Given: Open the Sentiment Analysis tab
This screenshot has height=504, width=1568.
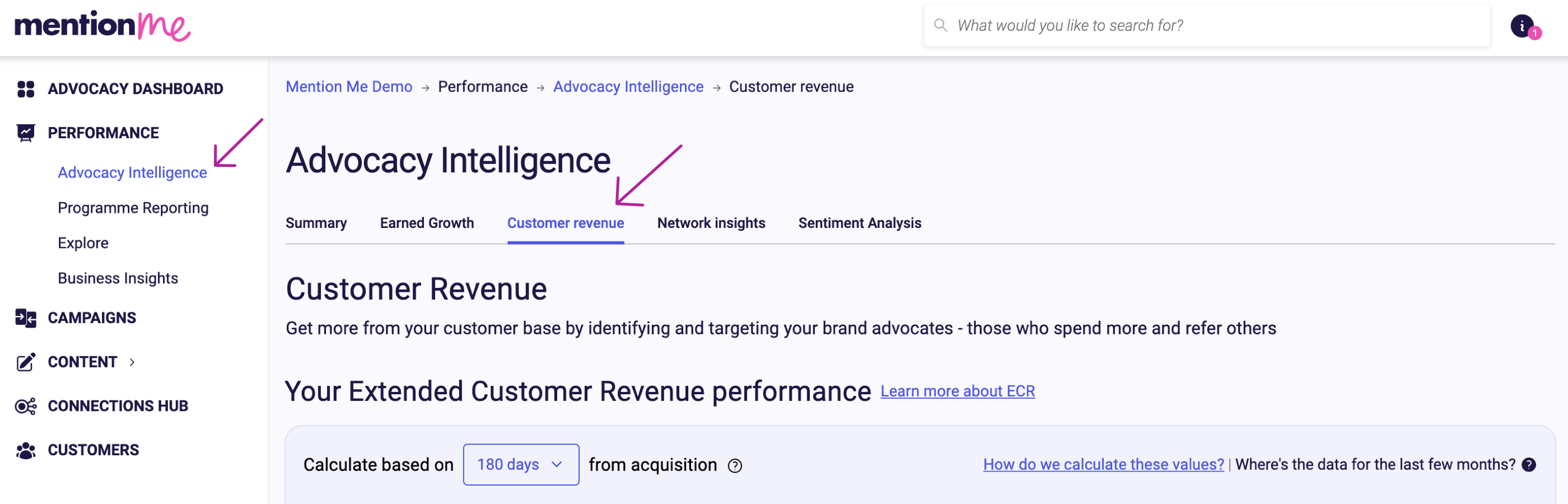Looking at the screenshot, I should tap(860, 223).
